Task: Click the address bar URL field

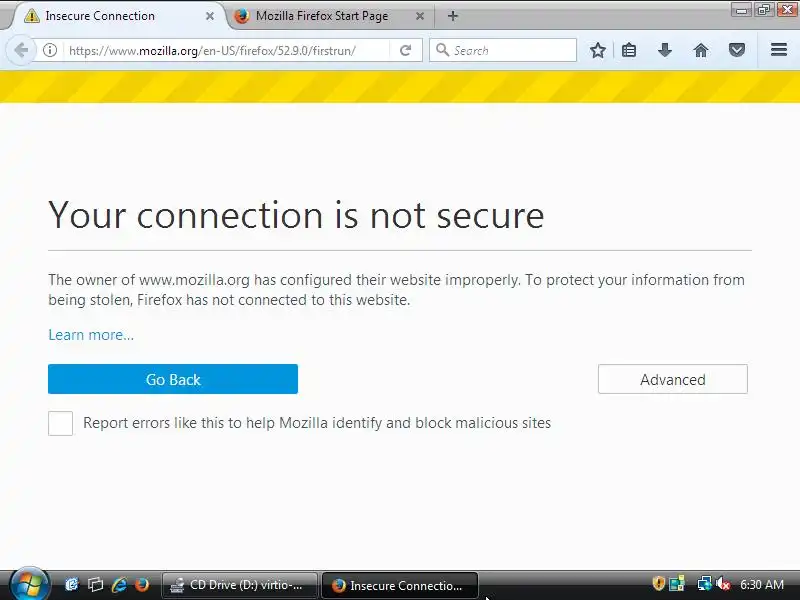Action: (227, 51)
